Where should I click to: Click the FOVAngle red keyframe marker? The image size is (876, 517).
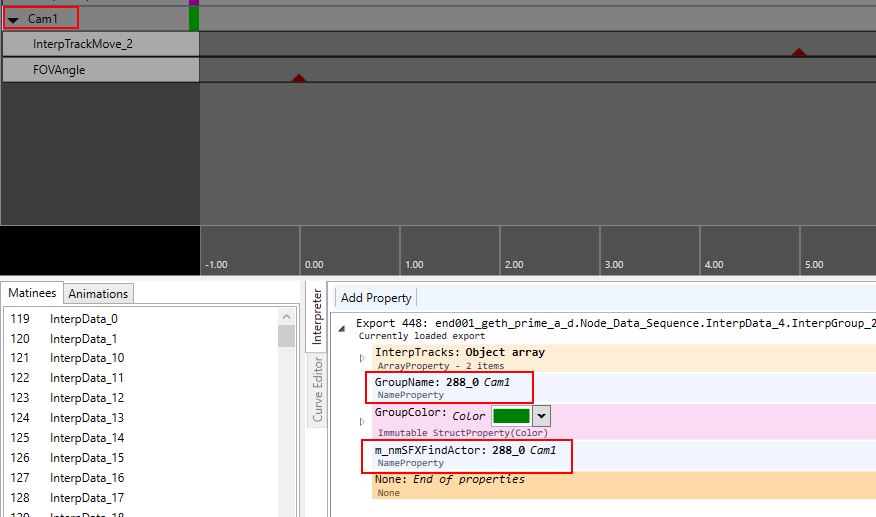click(x=299, y=78)
